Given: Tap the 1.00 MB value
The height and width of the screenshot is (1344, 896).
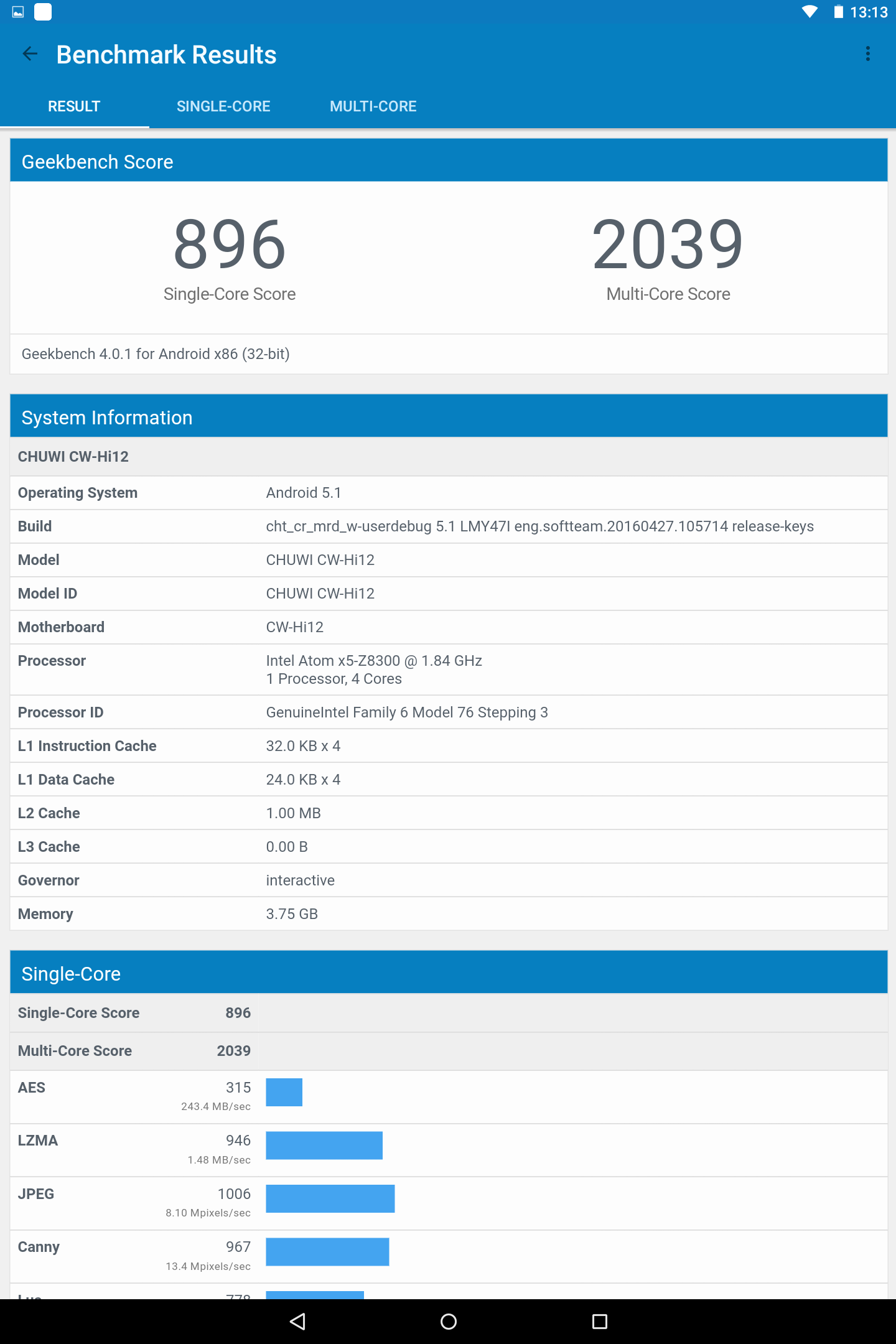Looking at the screenshot, I should [294, 813].
